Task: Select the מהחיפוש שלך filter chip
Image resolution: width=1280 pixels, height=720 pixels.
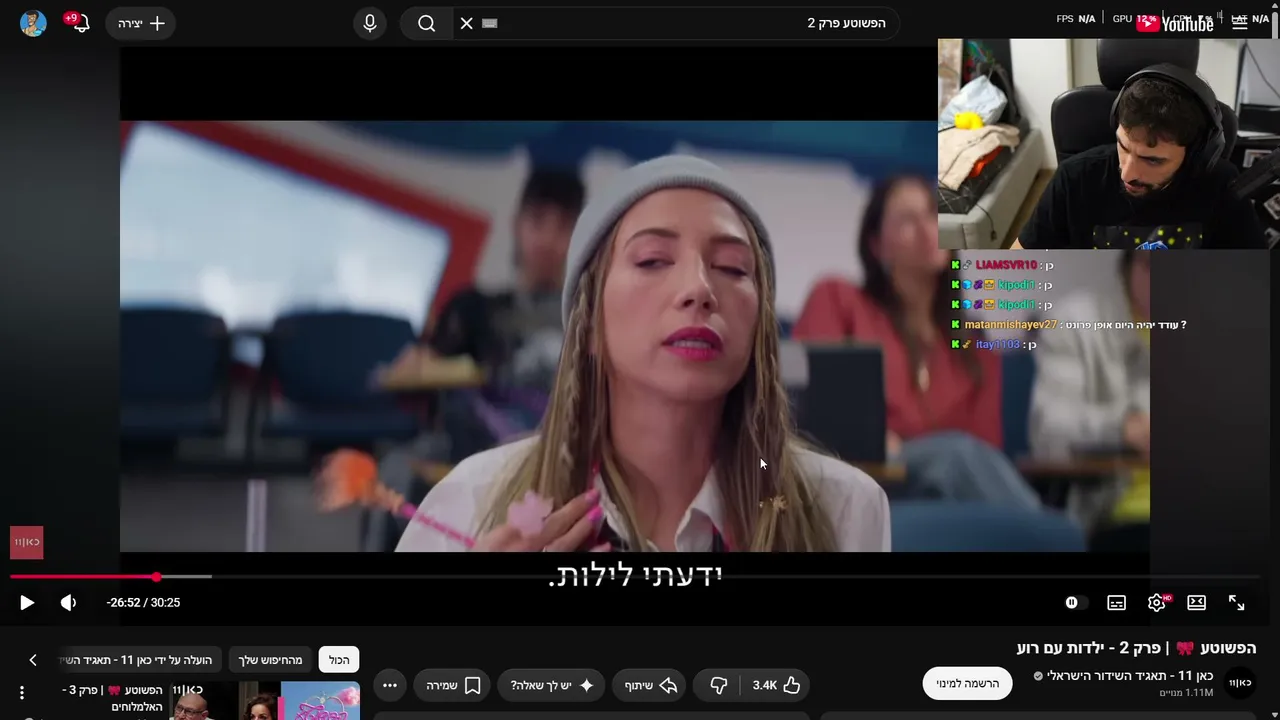Action: (x=270, y=660)
